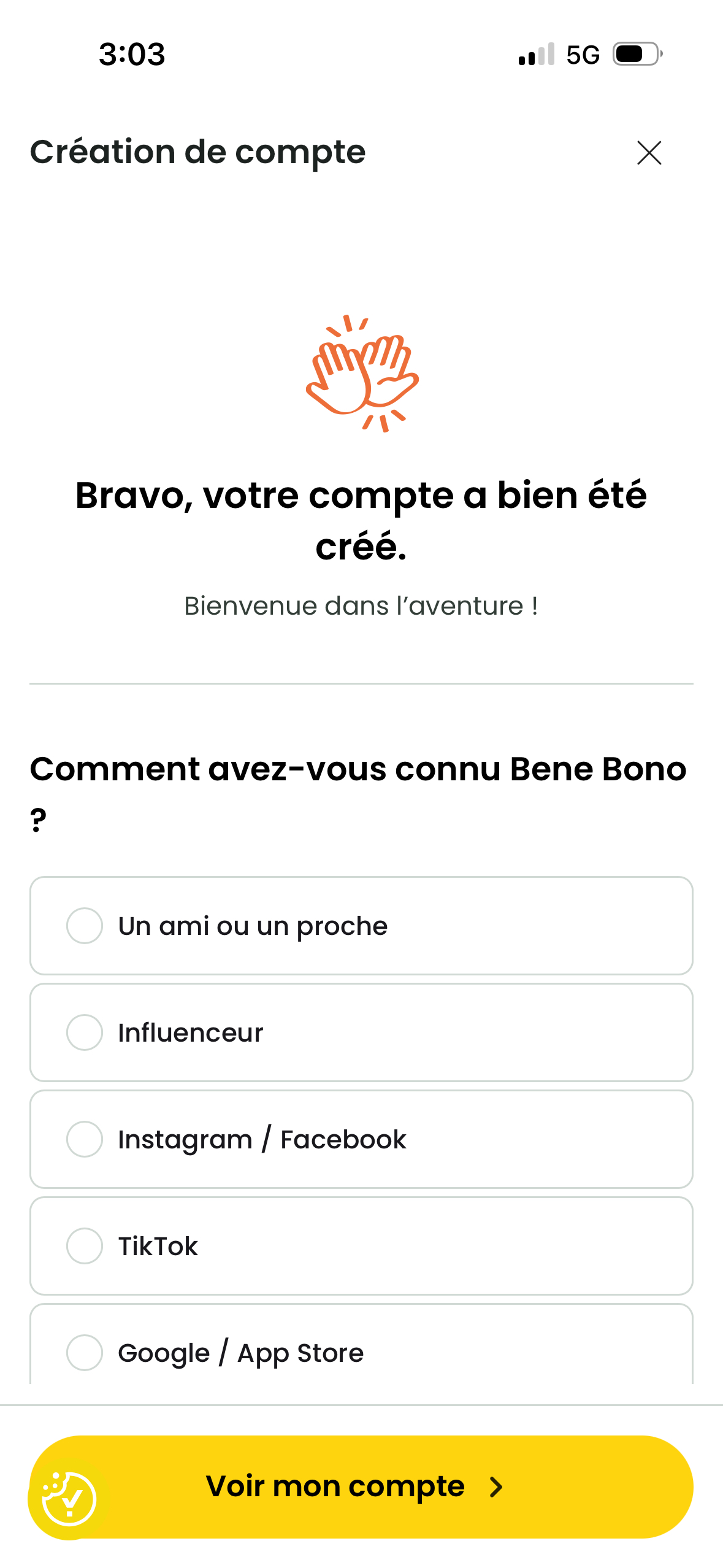Tap the "Bravo, votre compte a bien été créé" heading
The height and width of the screenshot is (1568, 723).
[361, 520]
